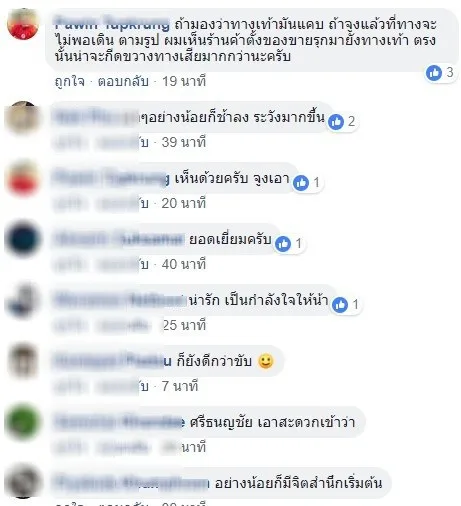Click 19 นาที timestamp of first comment

click(x=184, y=81)
